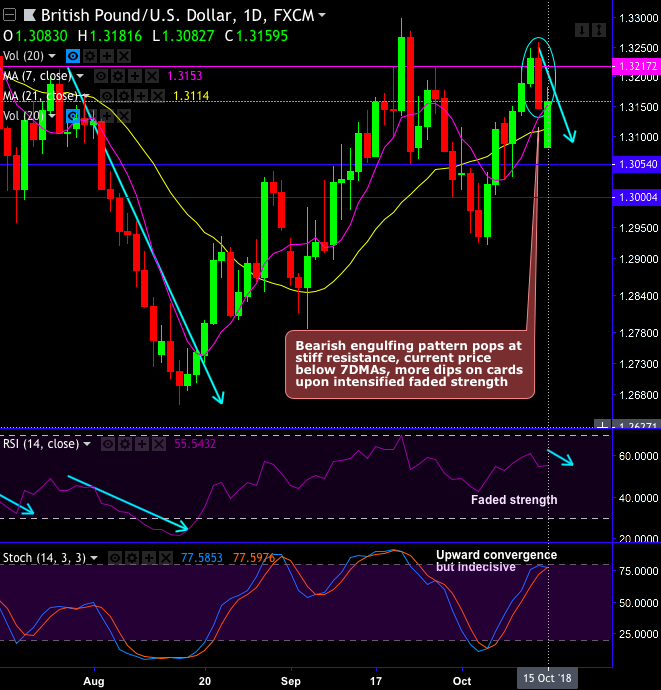Open dropdown arrow after FXCM in chart title
The height and width of the screenshot is (690, 661).
click(322, 15)
